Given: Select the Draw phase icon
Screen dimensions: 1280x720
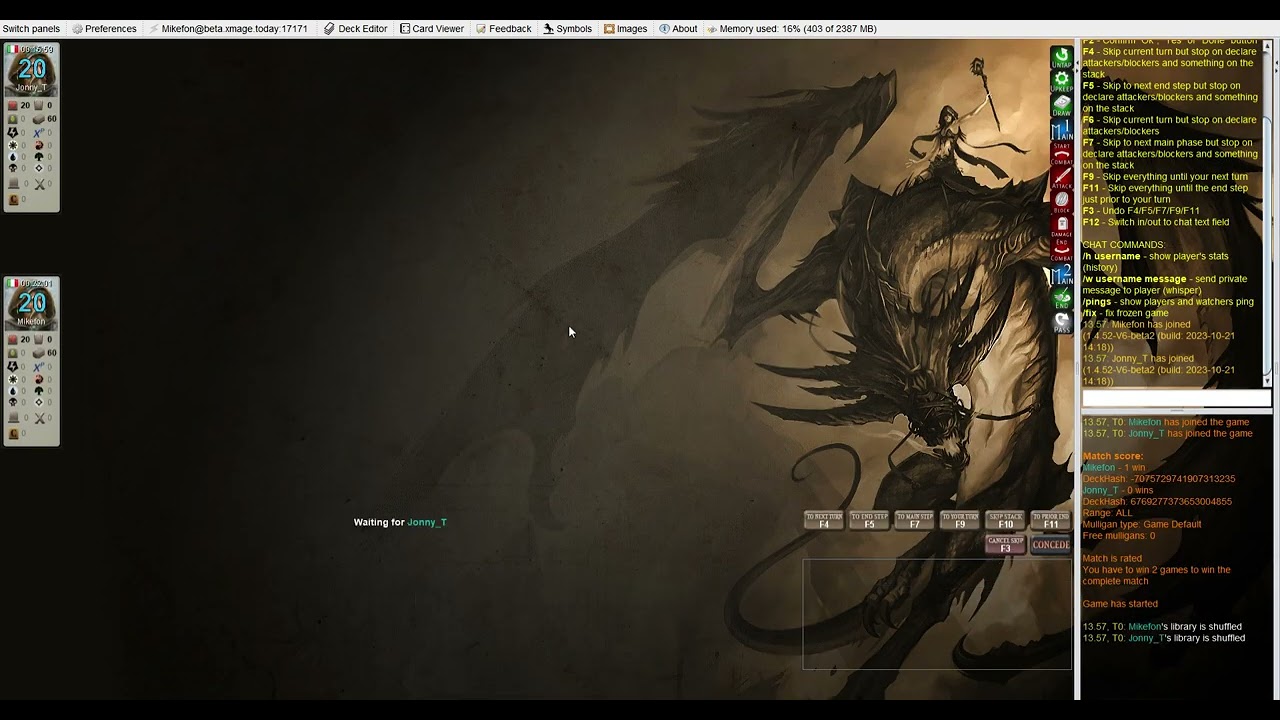Looking at the screenshot, I should [1061, 106].
